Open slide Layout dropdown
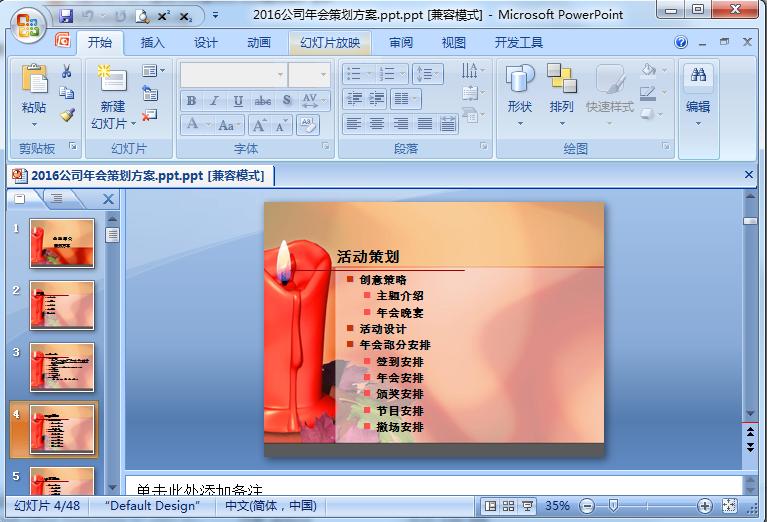Viewport: 767px width, 522px height. [x=153, y=71]
